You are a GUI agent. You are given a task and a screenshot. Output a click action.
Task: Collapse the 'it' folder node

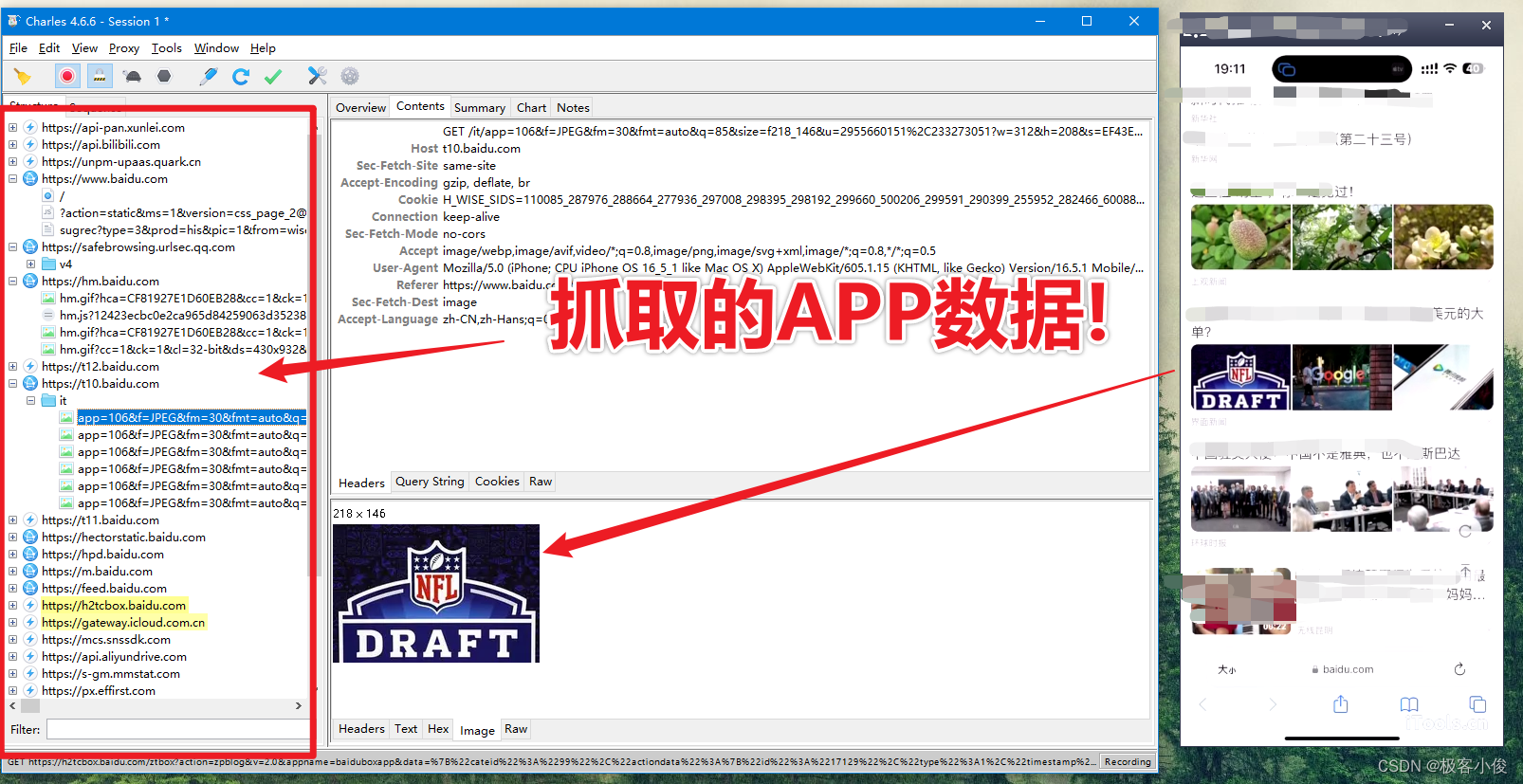pos(30,400)
